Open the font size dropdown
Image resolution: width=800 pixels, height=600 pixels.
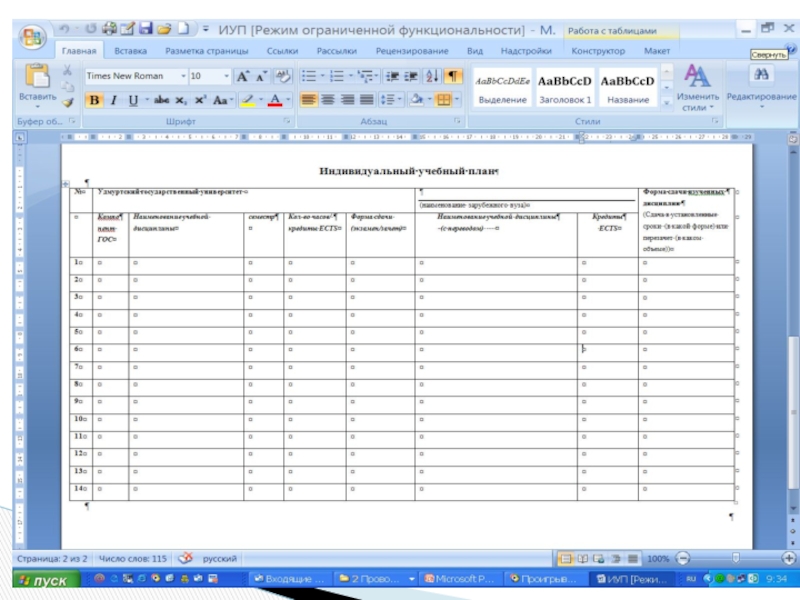point(226,76)
